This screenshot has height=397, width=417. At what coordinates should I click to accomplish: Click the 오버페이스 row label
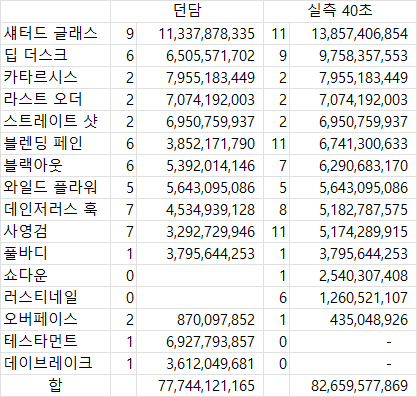click(55, 319)
